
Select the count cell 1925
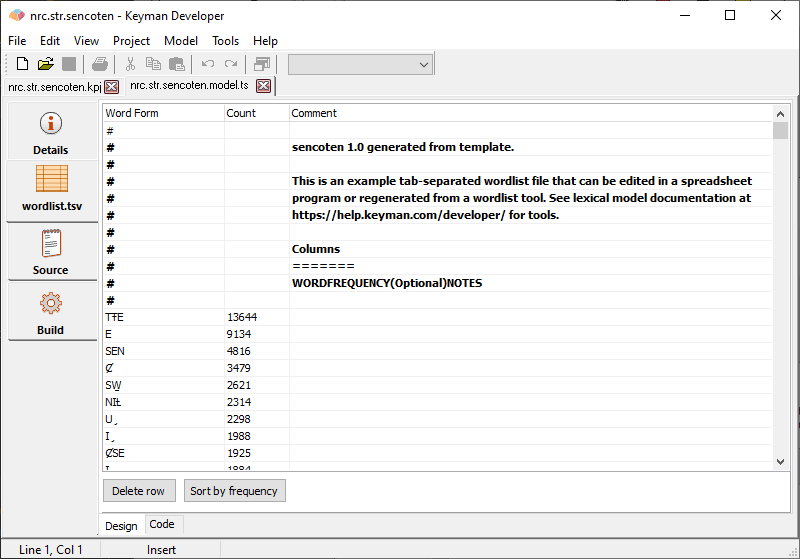click(257, 453)
